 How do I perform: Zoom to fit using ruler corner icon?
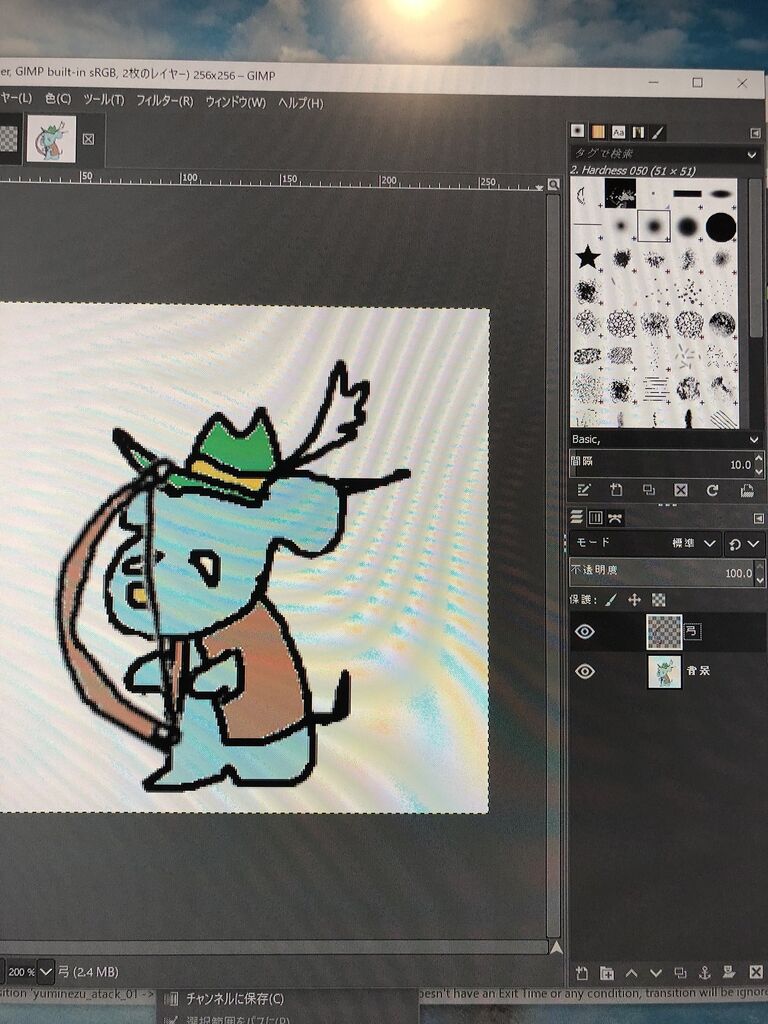tap(553, 185)
